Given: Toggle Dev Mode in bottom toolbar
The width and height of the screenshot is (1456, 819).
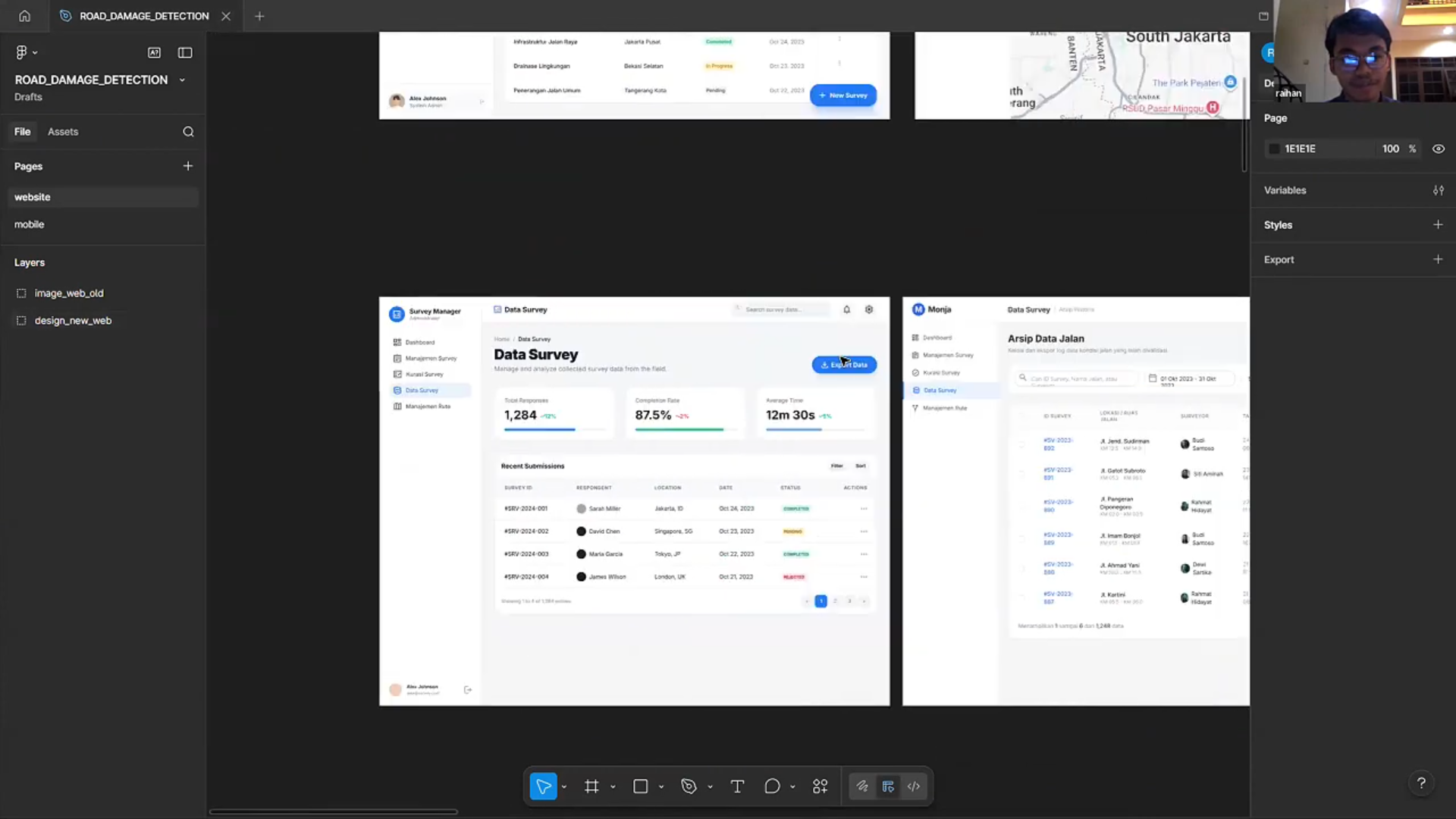Looking at the screenshot, I should [x=914, y=786].
